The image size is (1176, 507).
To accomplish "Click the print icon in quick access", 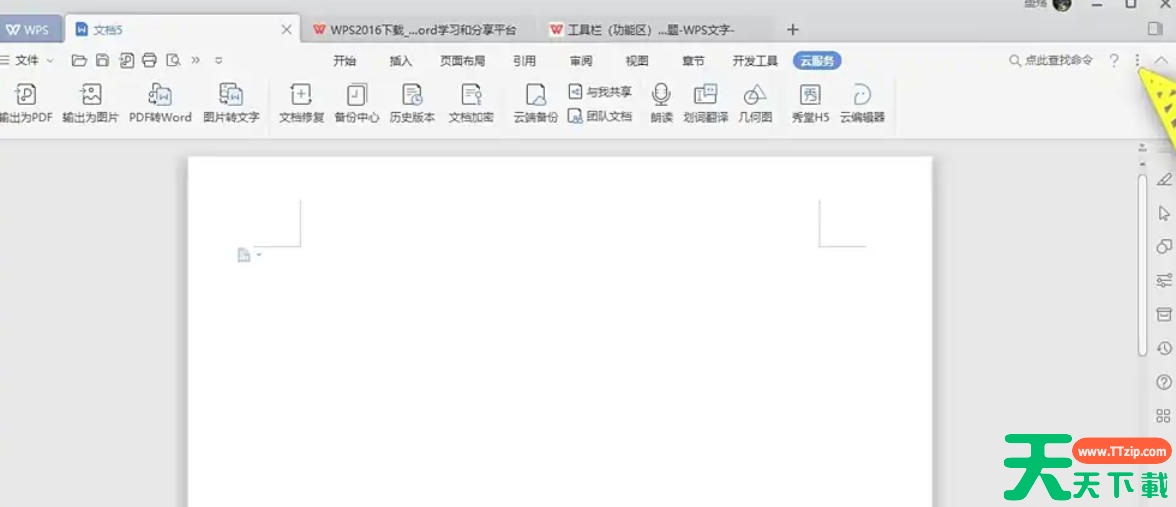I will 150,61.
